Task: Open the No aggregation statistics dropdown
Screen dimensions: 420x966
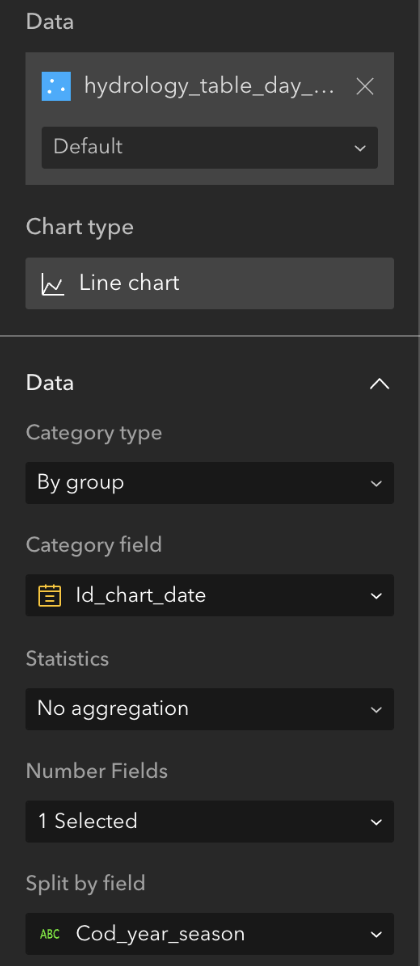Action: tap(209, 709)
